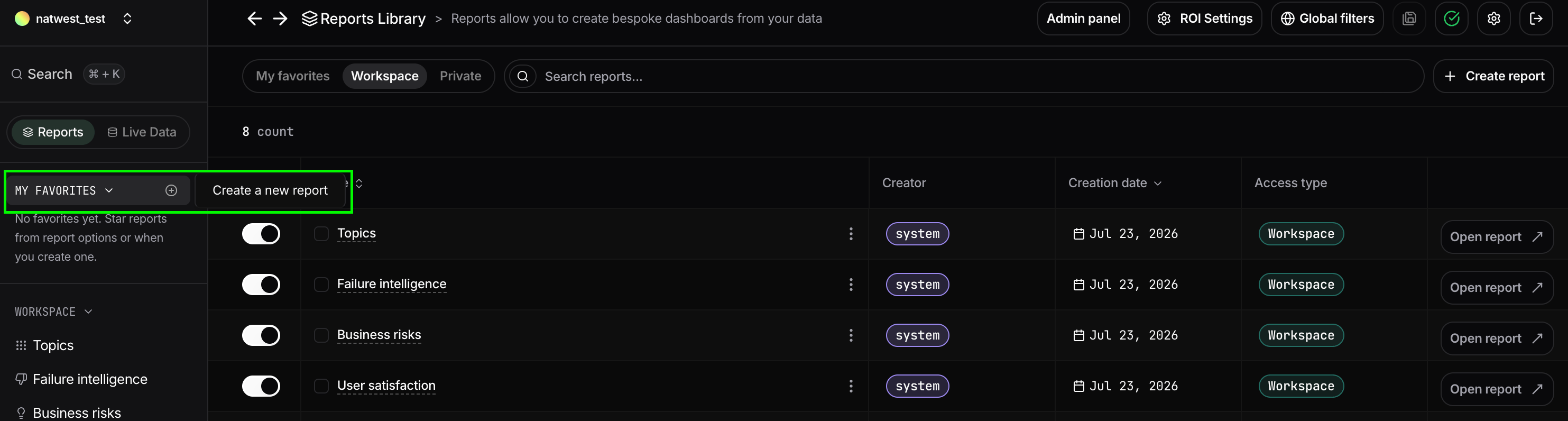Click the Failure intelligence report name link
Screen dimensions: 1568x421
(x=391, y=284)
